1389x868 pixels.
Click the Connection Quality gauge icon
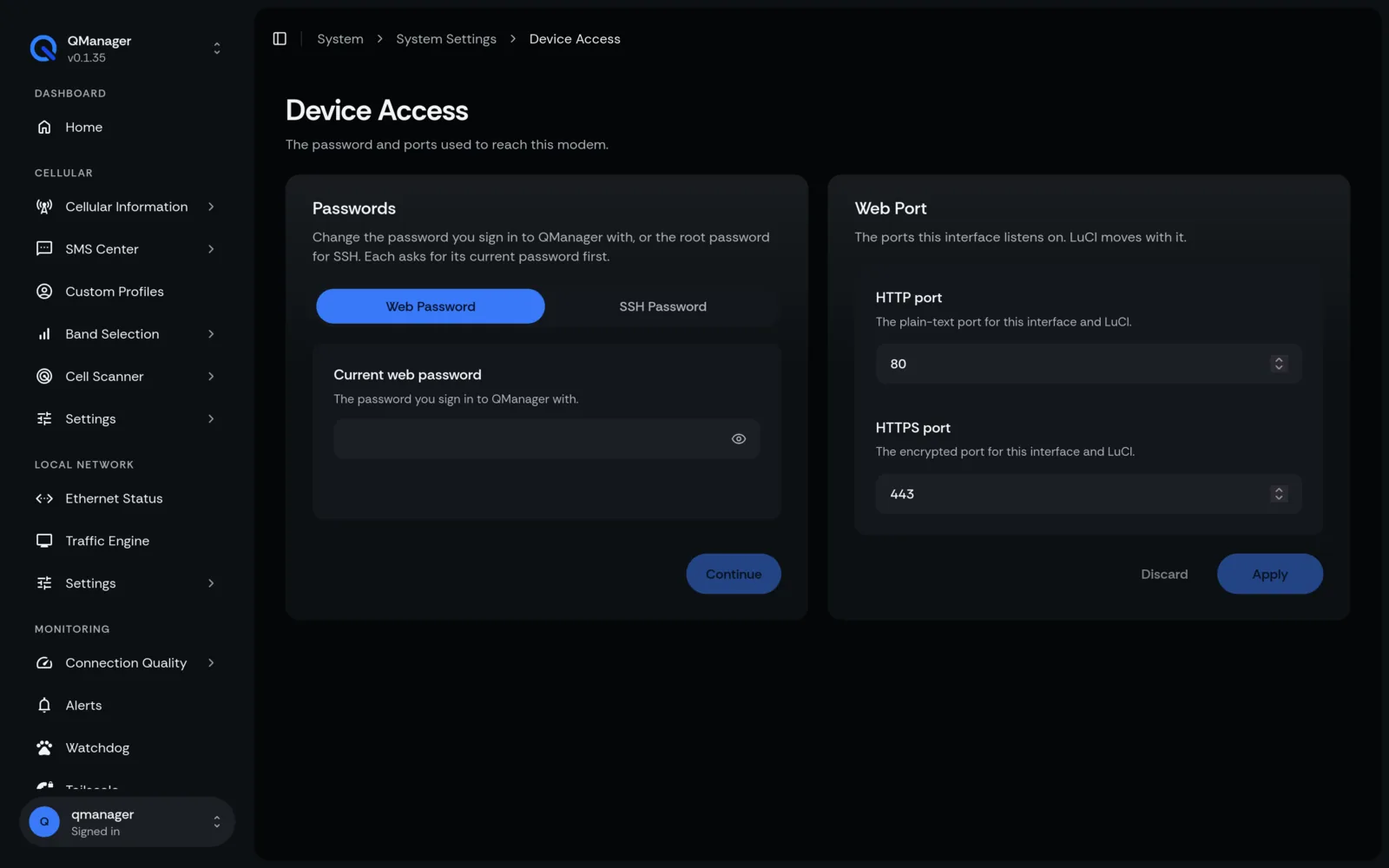[x=44, y=663]
